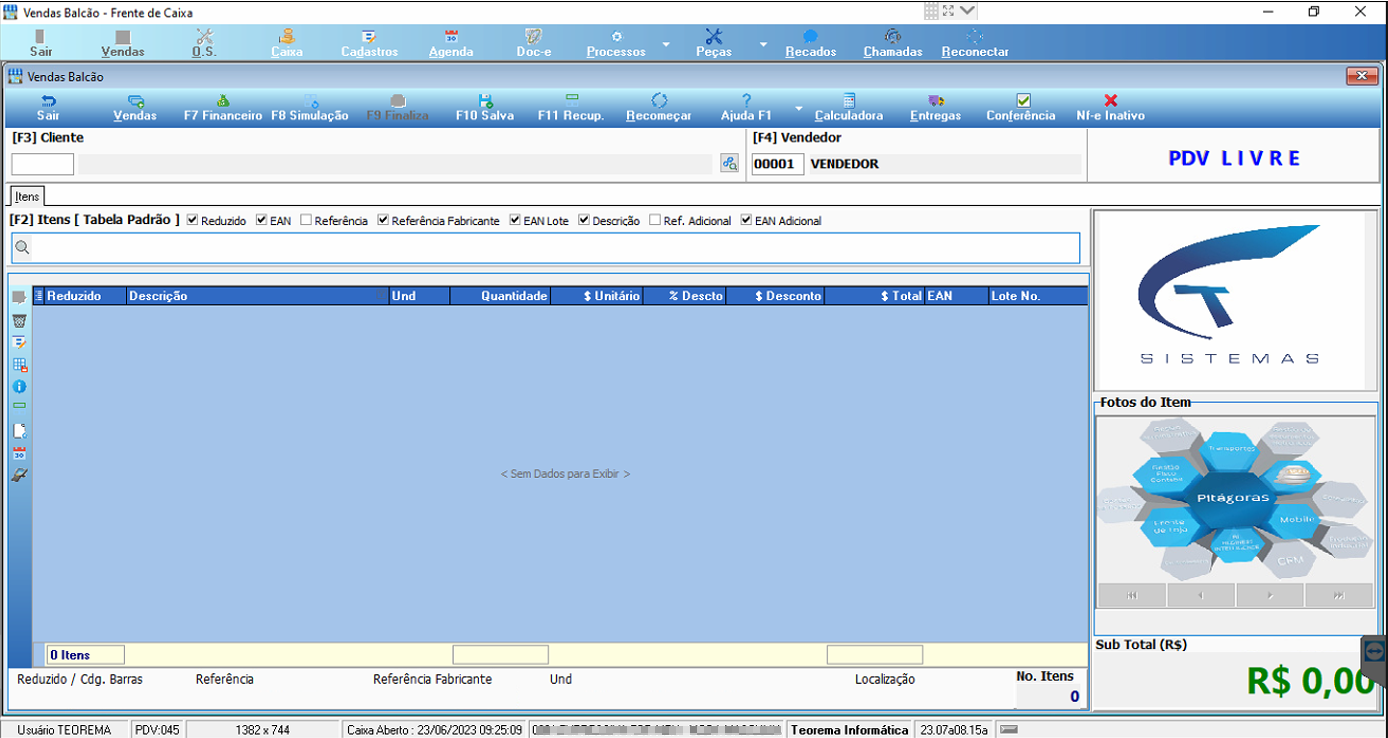
Task: Open Recados messages
Action: coord(811,43)
